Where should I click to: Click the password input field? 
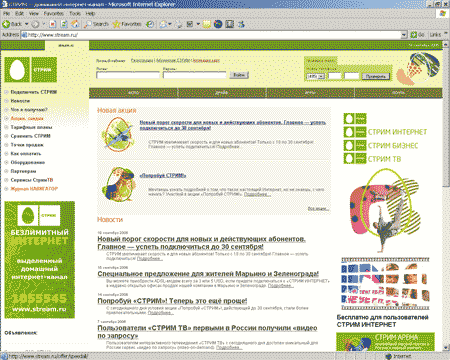point(195,75)
